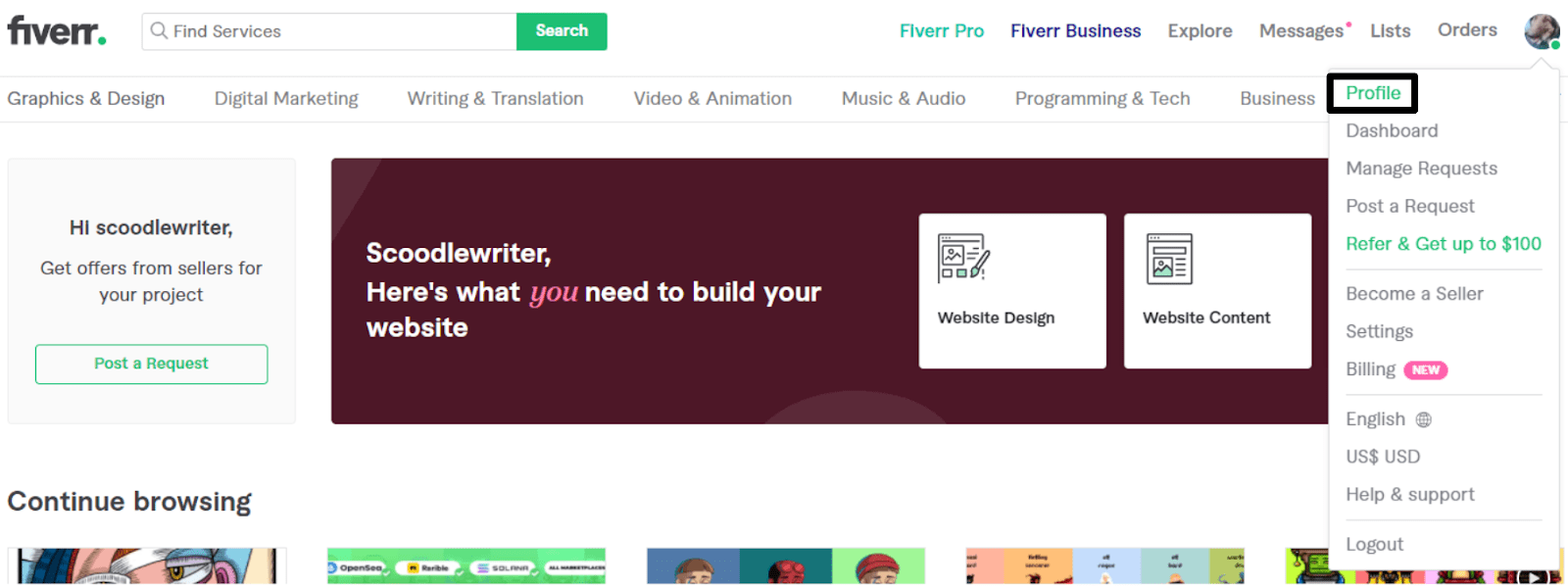
Task: Log out via the Logout entry
Action: (x=1374, y=545)
